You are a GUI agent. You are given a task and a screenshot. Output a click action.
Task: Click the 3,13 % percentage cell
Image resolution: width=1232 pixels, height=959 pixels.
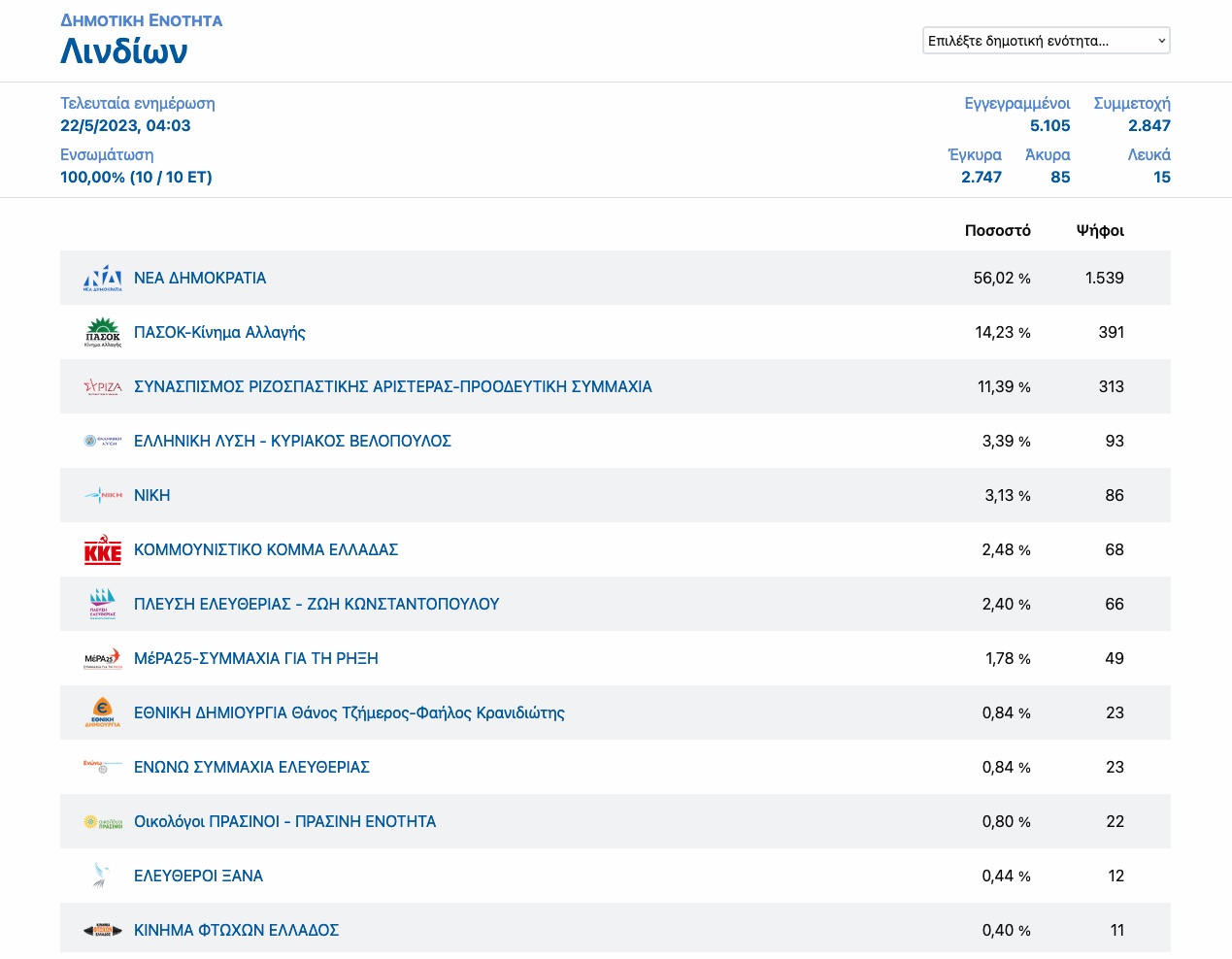pyautogui.click(x=1008, y=495)
